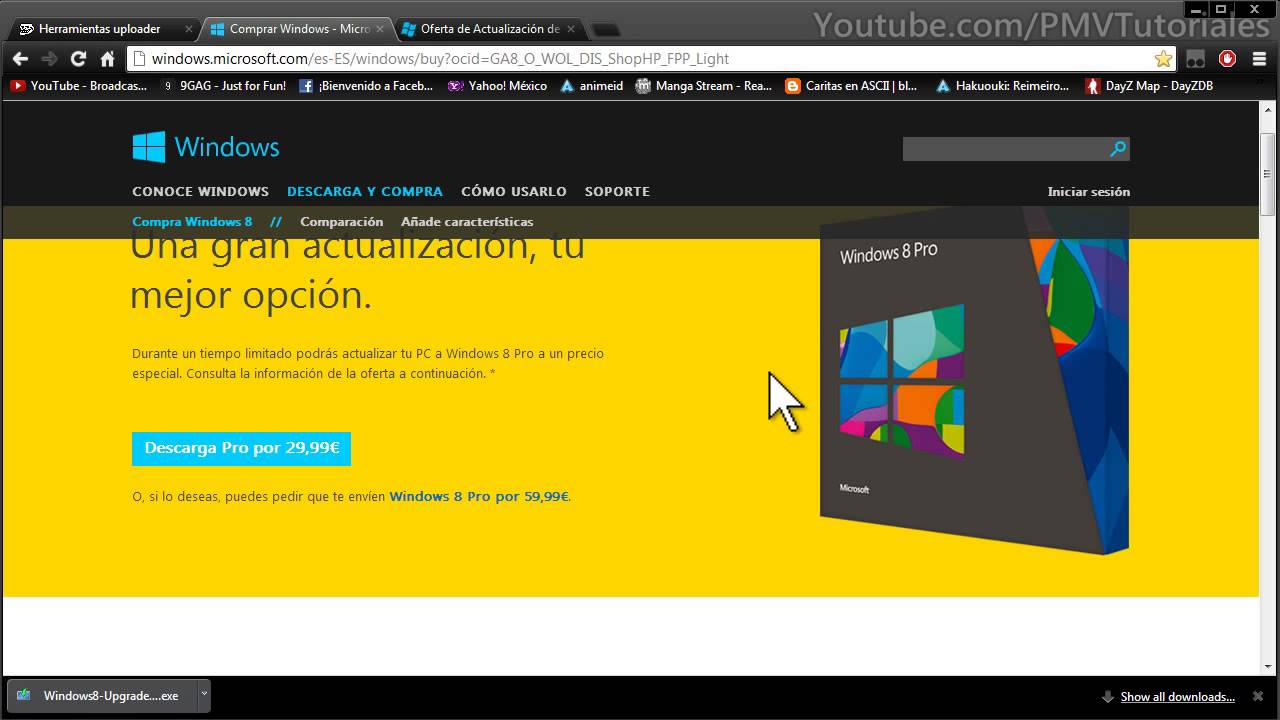Viewport: 1280px width, 720px height.
Task: Click the Windows 8 Pro box image
Action: tap(974, 382)
